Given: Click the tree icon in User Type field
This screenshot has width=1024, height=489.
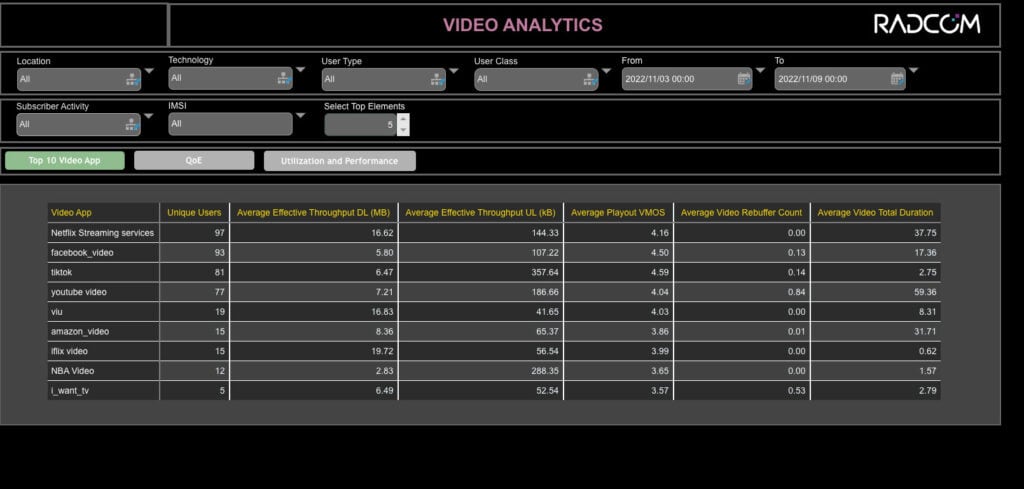Looking at the screenshot, I should tap(437, 80).
